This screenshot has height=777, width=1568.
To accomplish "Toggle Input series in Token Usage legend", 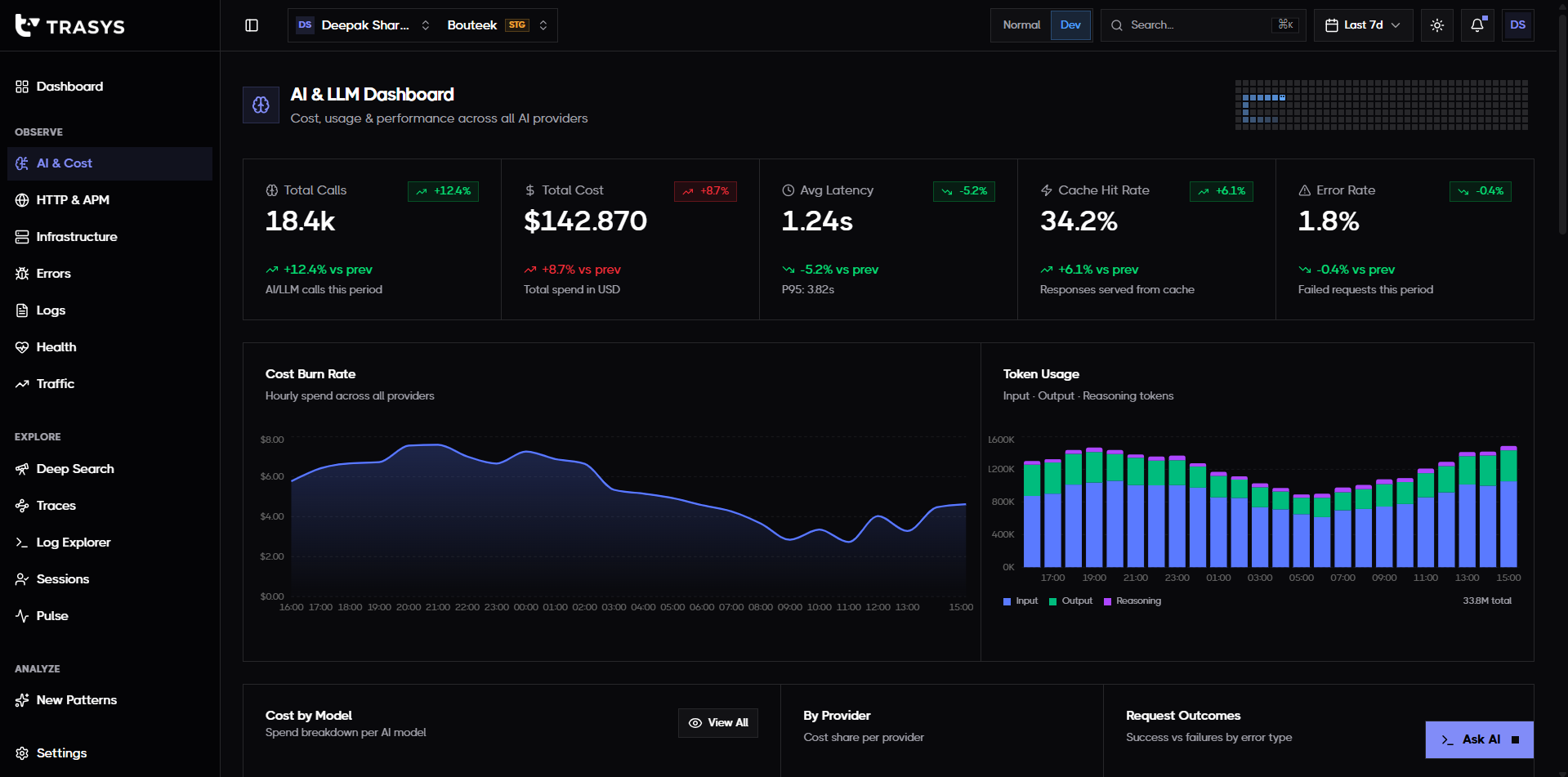I will (1021, 601).
